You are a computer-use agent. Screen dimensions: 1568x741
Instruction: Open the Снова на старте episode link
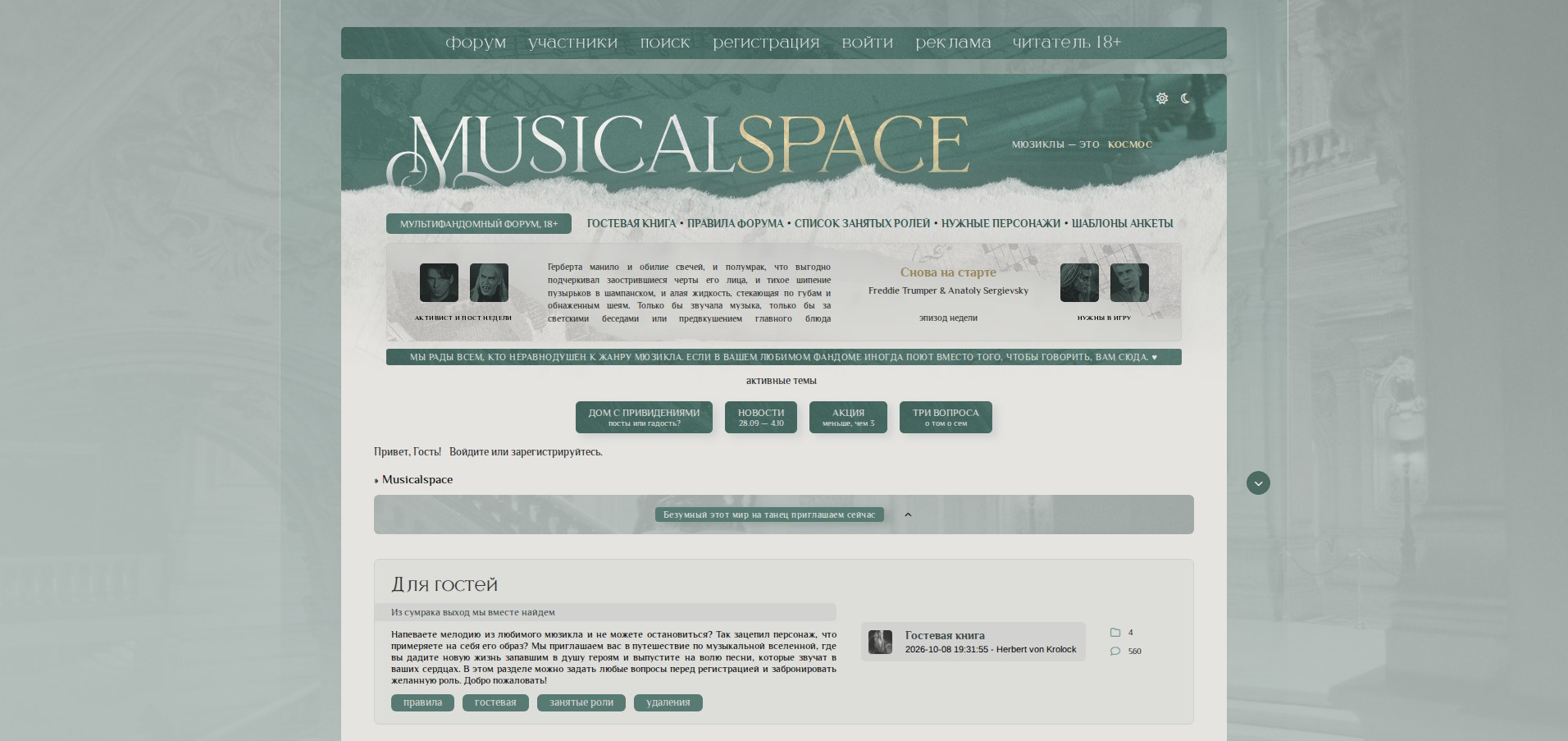coord(948,272)
